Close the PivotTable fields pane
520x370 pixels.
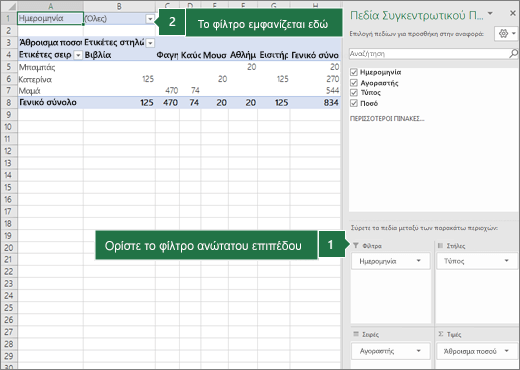(x=513, y=13)
